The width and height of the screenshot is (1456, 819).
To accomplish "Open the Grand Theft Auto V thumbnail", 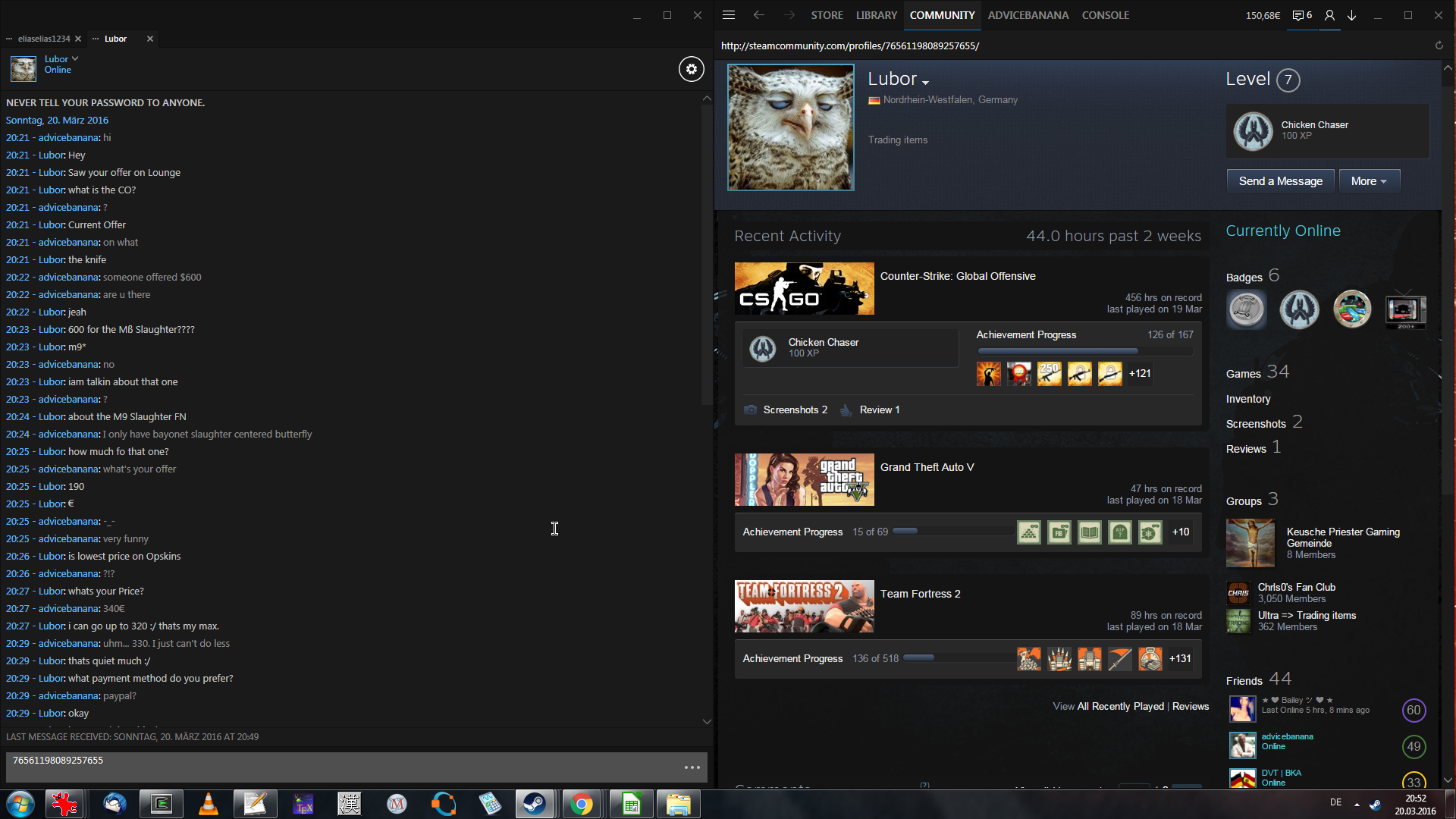I will 804,479.
